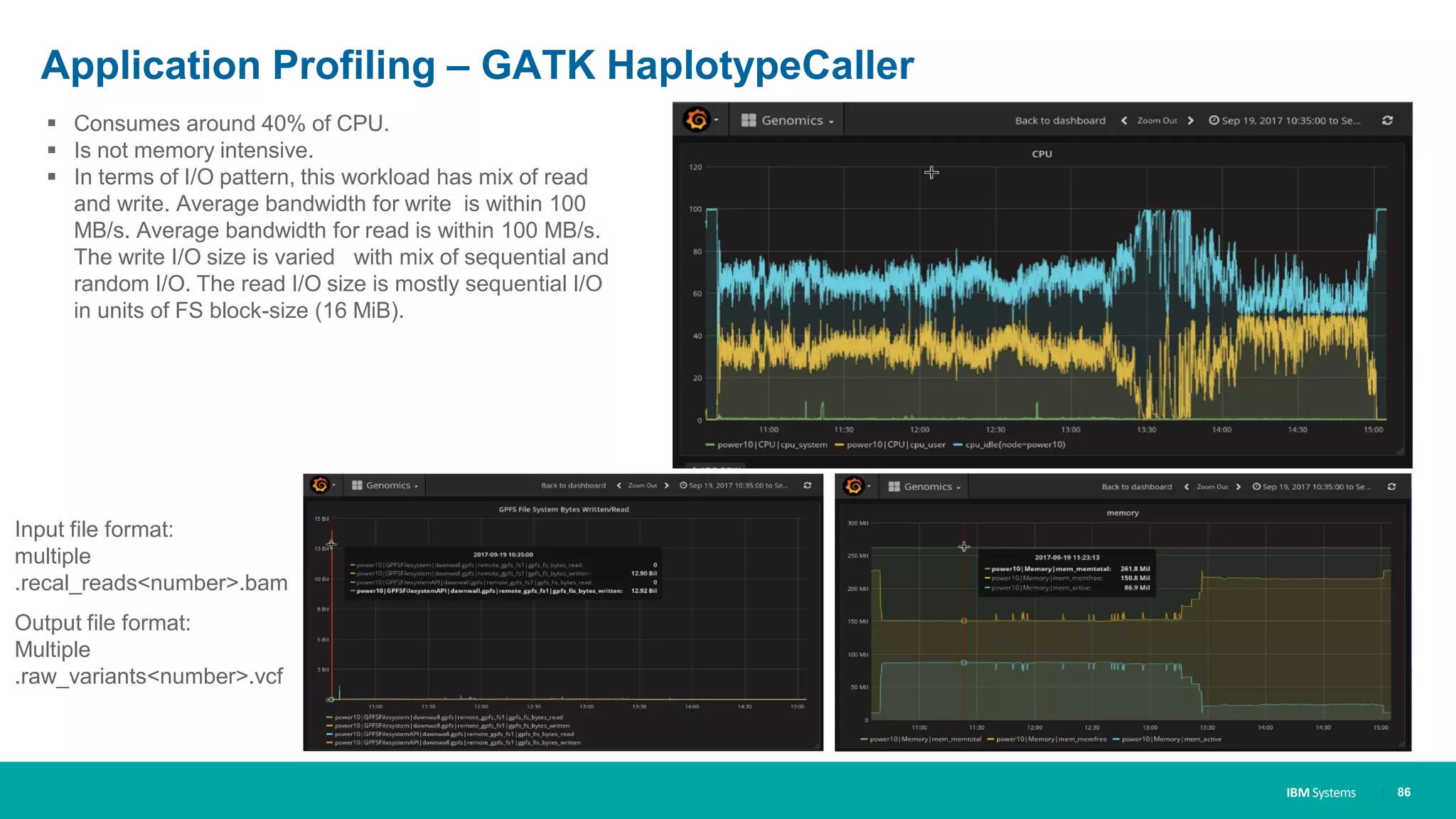This screenshot has height=819, width=1456.
Task: Open Genomics dashboard dropdown in memory panel
Action: (x=924, y=487)
